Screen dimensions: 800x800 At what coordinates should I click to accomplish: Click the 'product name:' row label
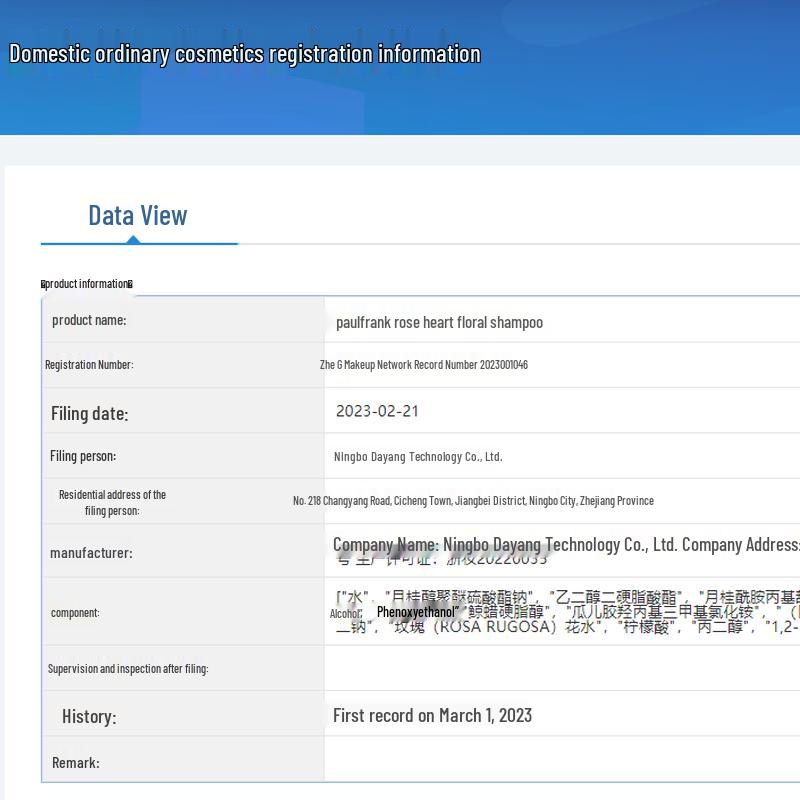tap(89, 320)
